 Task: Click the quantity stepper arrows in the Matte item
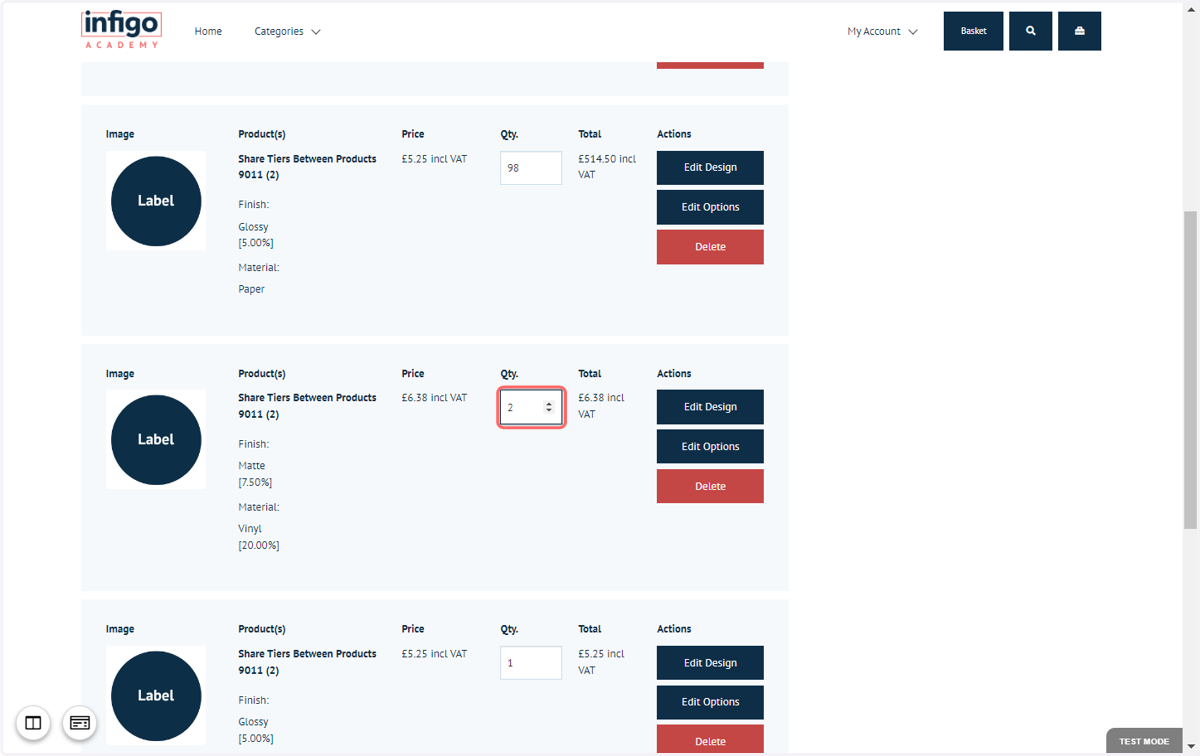click(548, 407)
